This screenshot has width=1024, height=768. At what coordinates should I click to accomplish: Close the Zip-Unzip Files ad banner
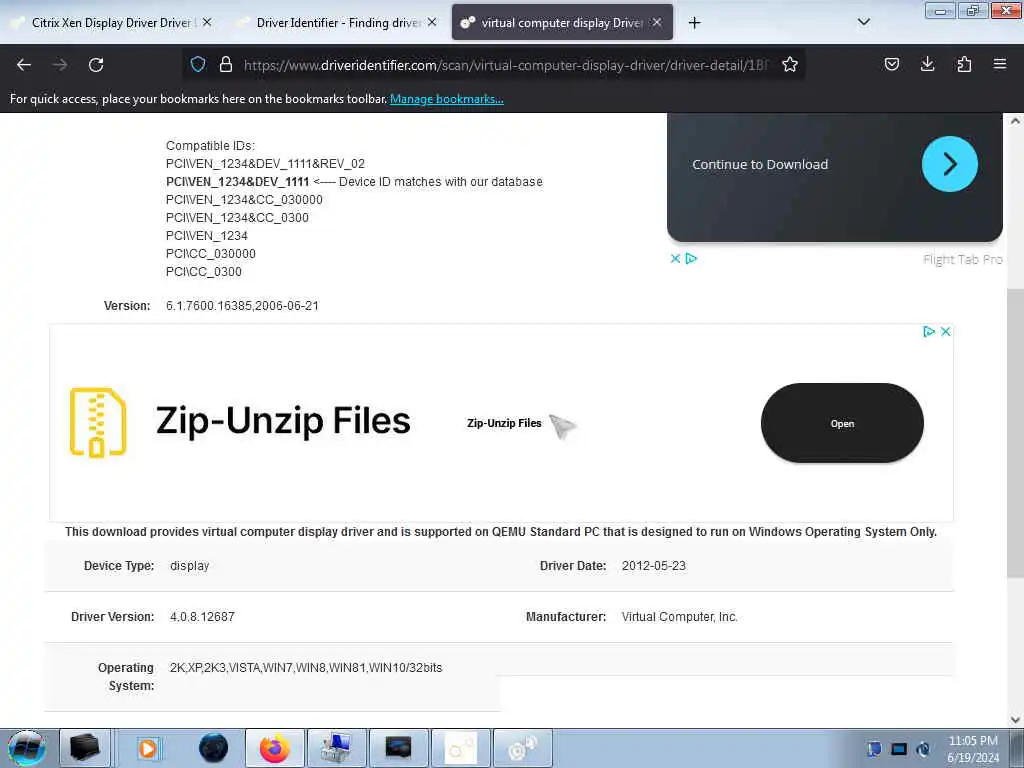[945, 332]
